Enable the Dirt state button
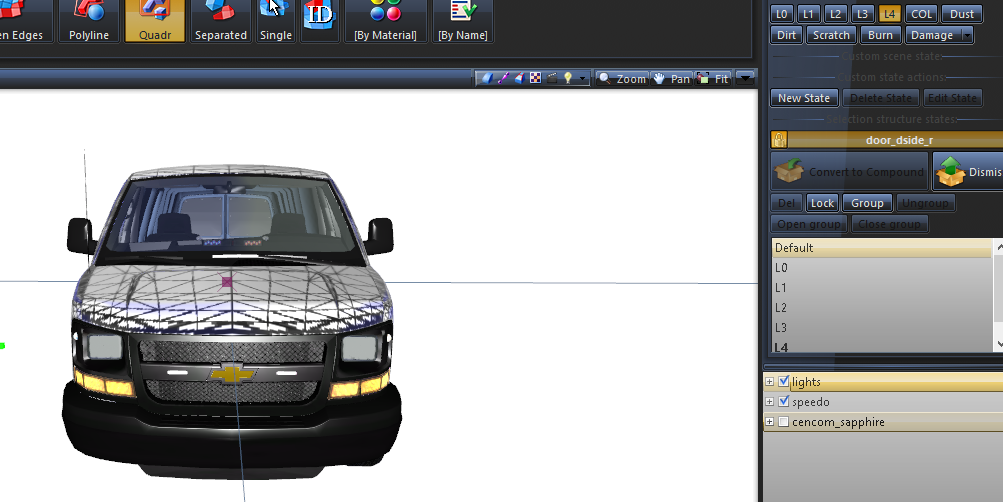The height and width of the screenshot is (502, 1003). tap(786, 35)
